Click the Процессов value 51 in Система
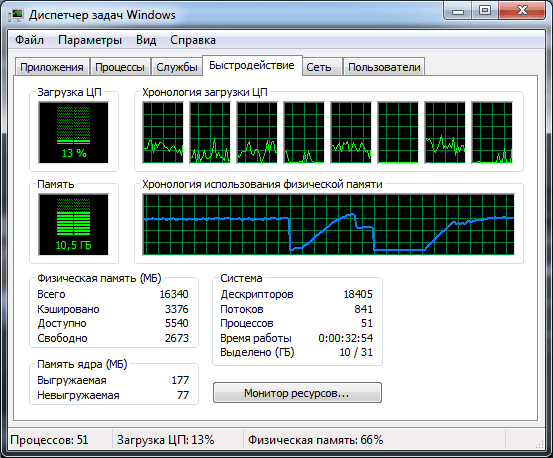This screenshot has height=458, width=553. click(367, 323)
